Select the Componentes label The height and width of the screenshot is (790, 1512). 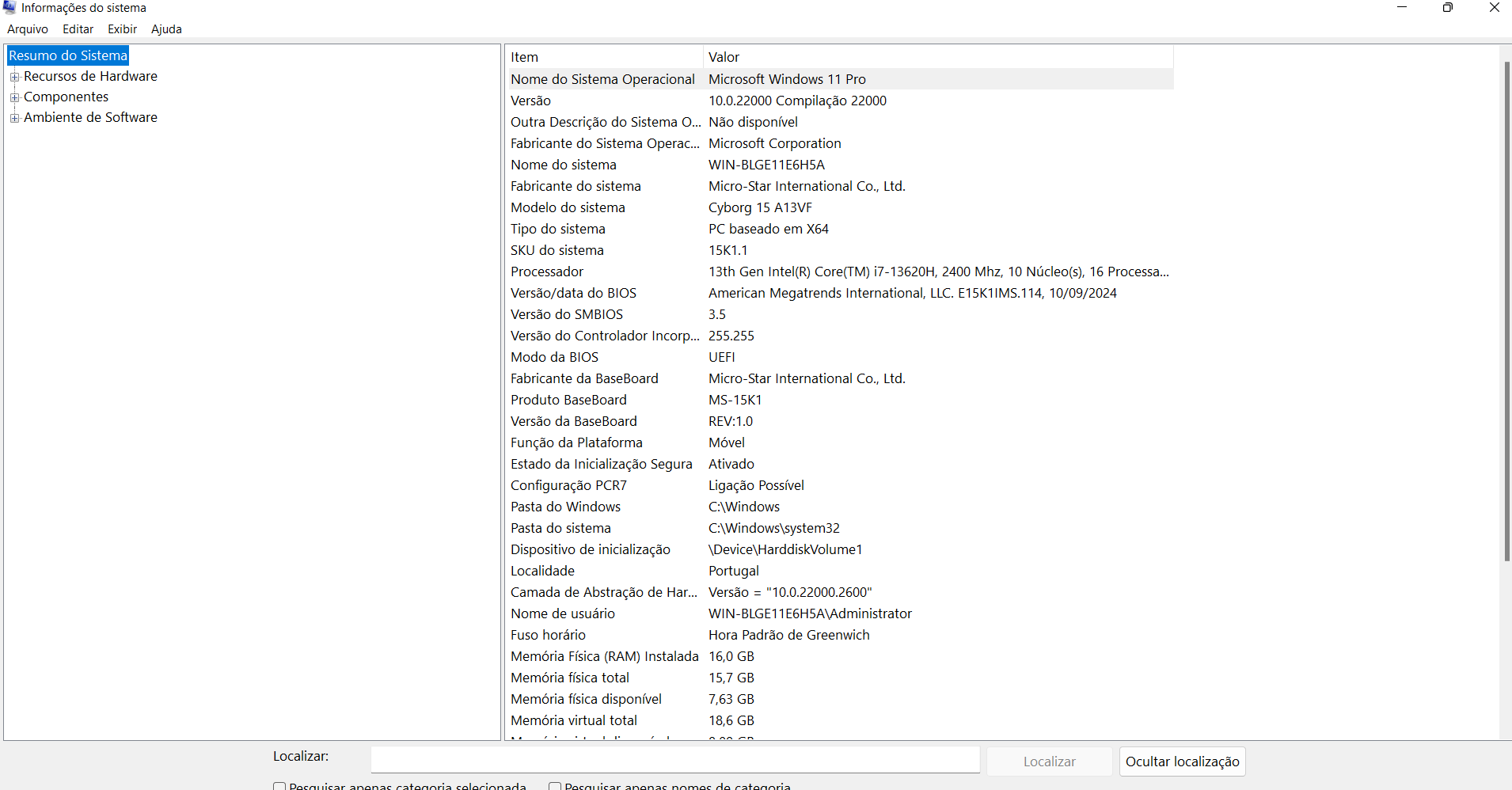[66, 97]
